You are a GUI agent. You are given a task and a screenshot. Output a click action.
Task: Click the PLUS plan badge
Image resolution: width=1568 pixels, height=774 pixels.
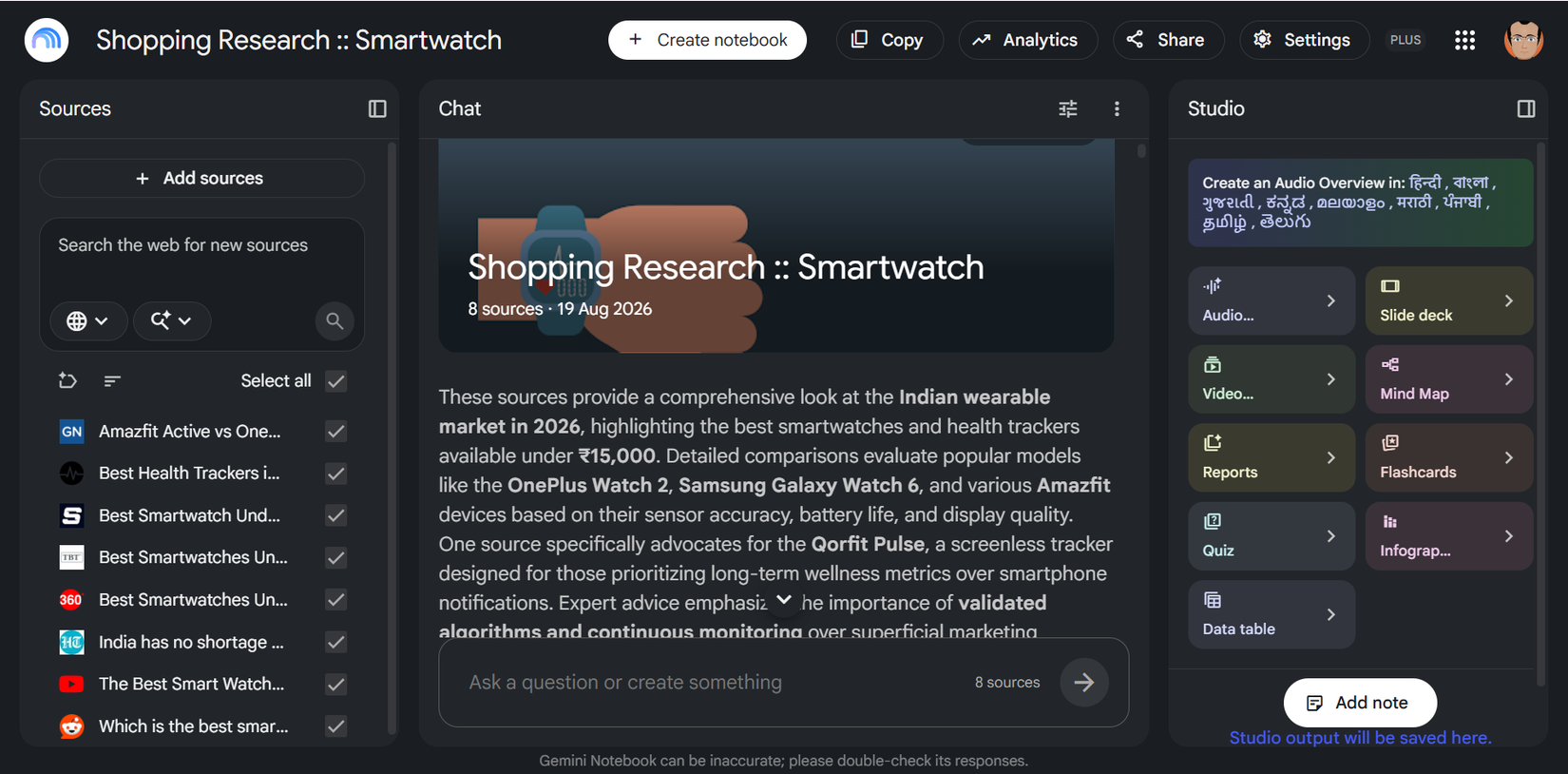tap(1405, 40)
